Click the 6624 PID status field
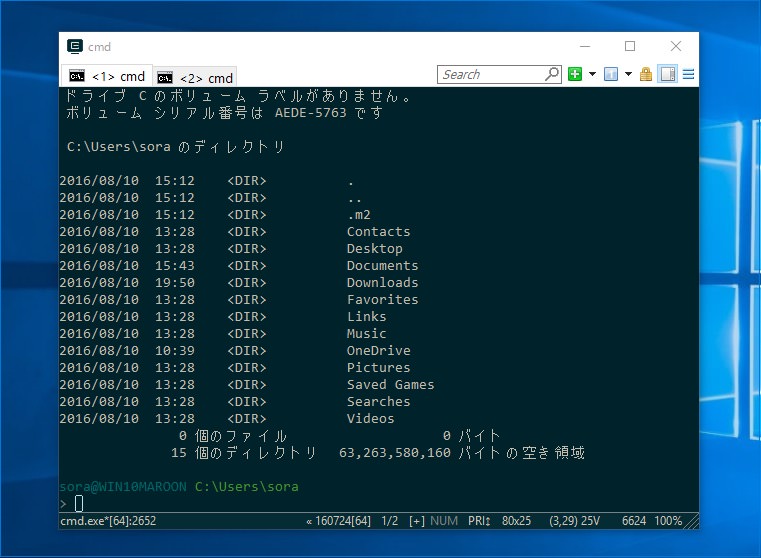Screen dimensions: 761x558 pyautogui.click(x=634, y=521)
